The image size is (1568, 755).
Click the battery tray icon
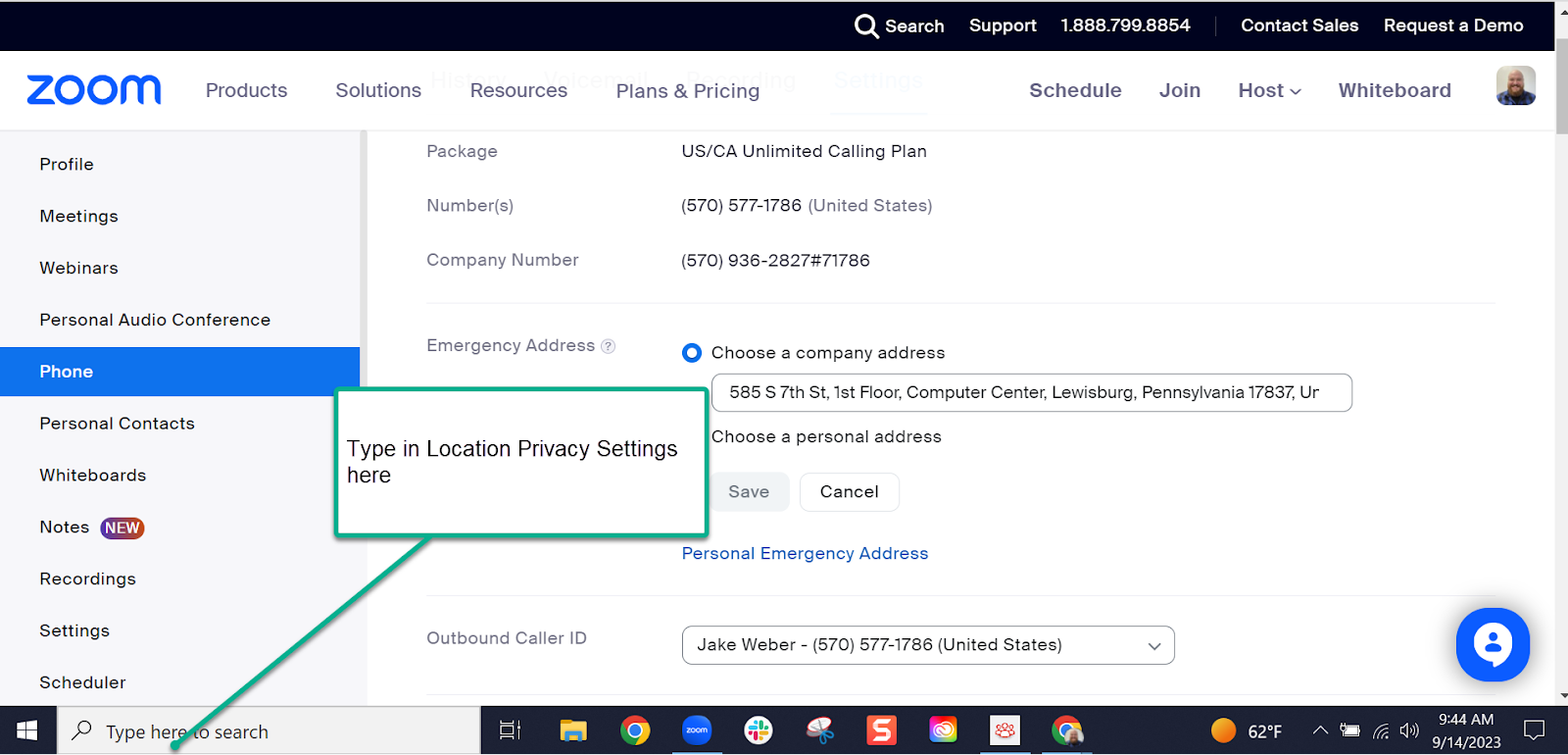pyautogui.click(x=1350, y=730)
